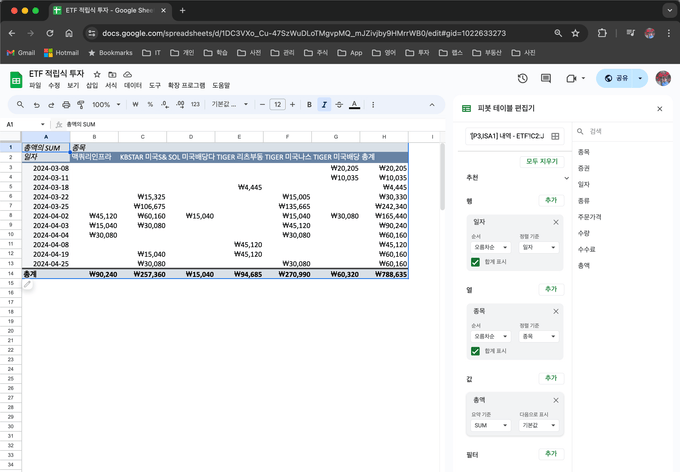The height and width of the screenshot is (472, 680).
Task: Add a value field with 추가
Action: pos(551,378)
